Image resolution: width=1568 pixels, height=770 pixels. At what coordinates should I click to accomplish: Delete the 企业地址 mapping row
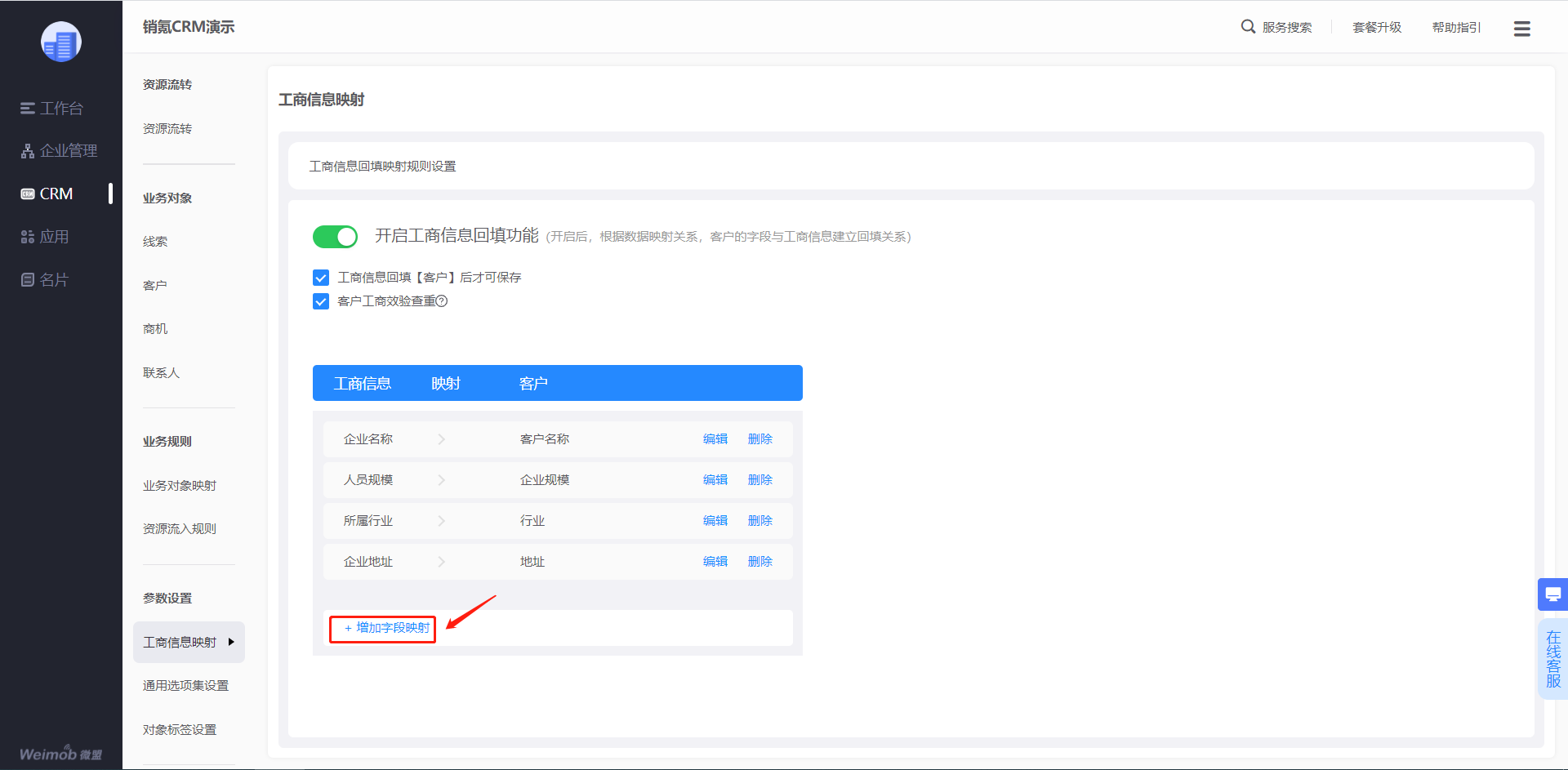[x=760, y=562]
